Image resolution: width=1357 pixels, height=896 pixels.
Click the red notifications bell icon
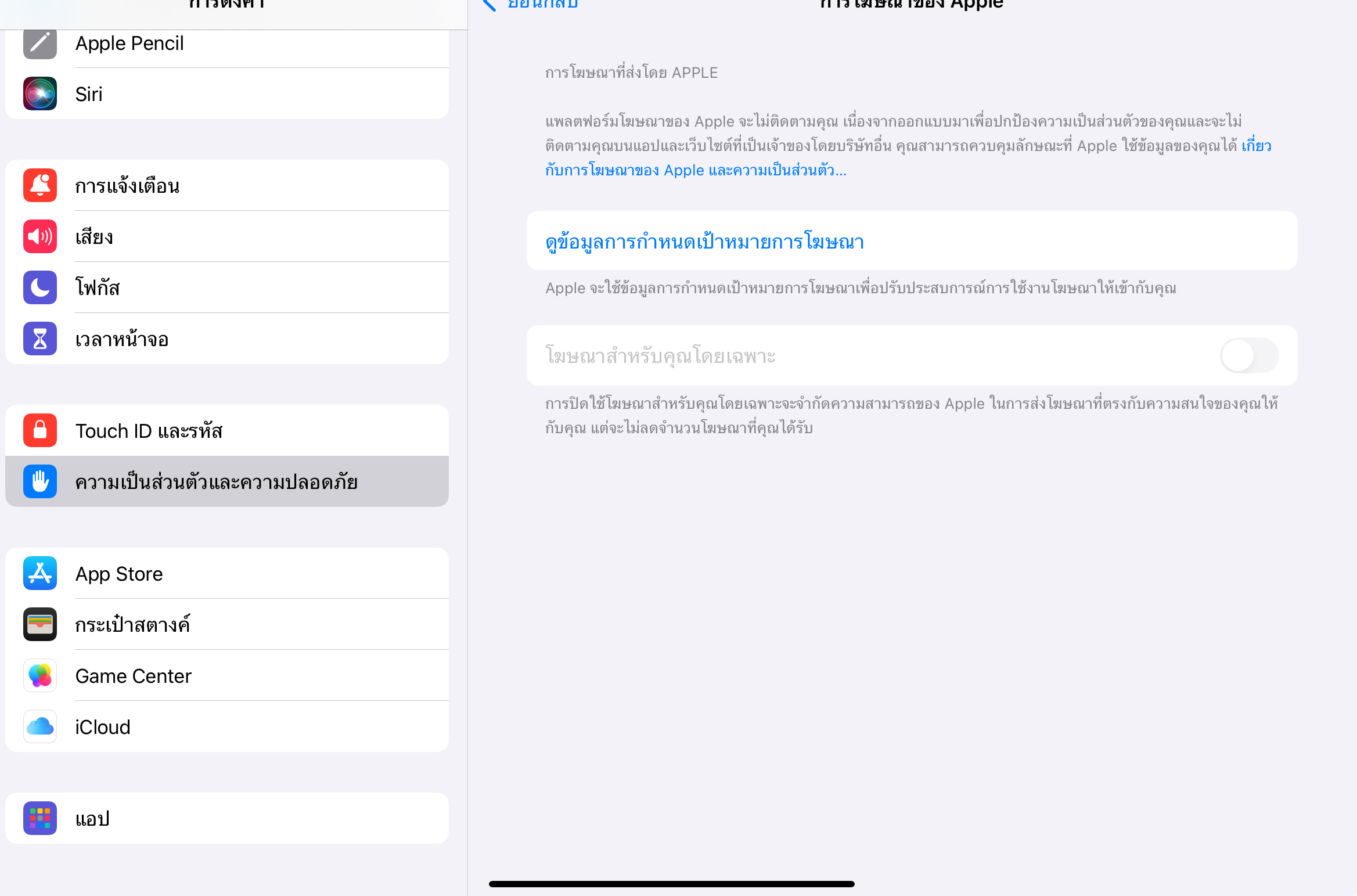tap(40, 185)
